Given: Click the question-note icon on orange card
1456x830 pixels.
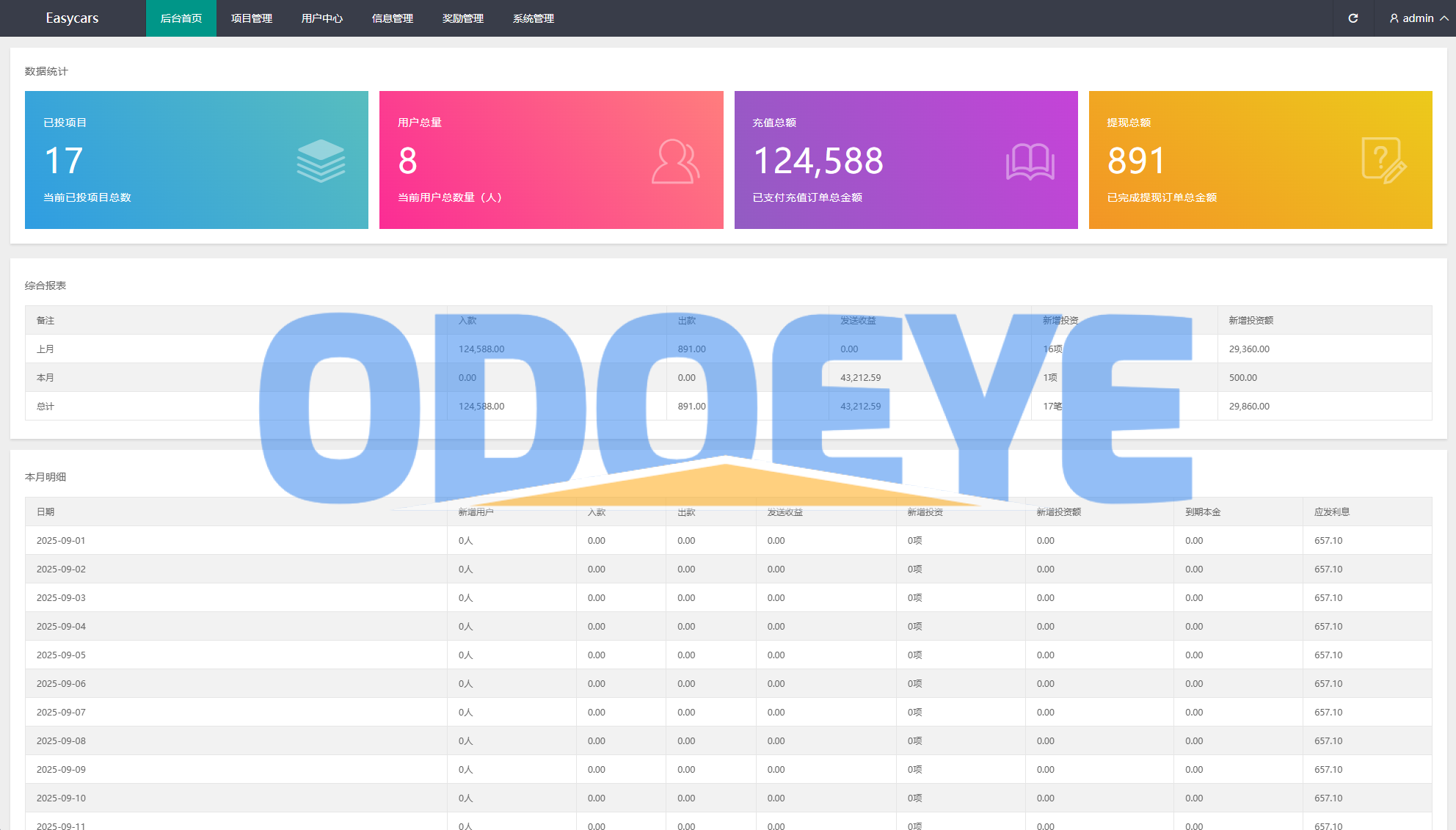Looking at the screenshot, I should tap(1383, 160).
